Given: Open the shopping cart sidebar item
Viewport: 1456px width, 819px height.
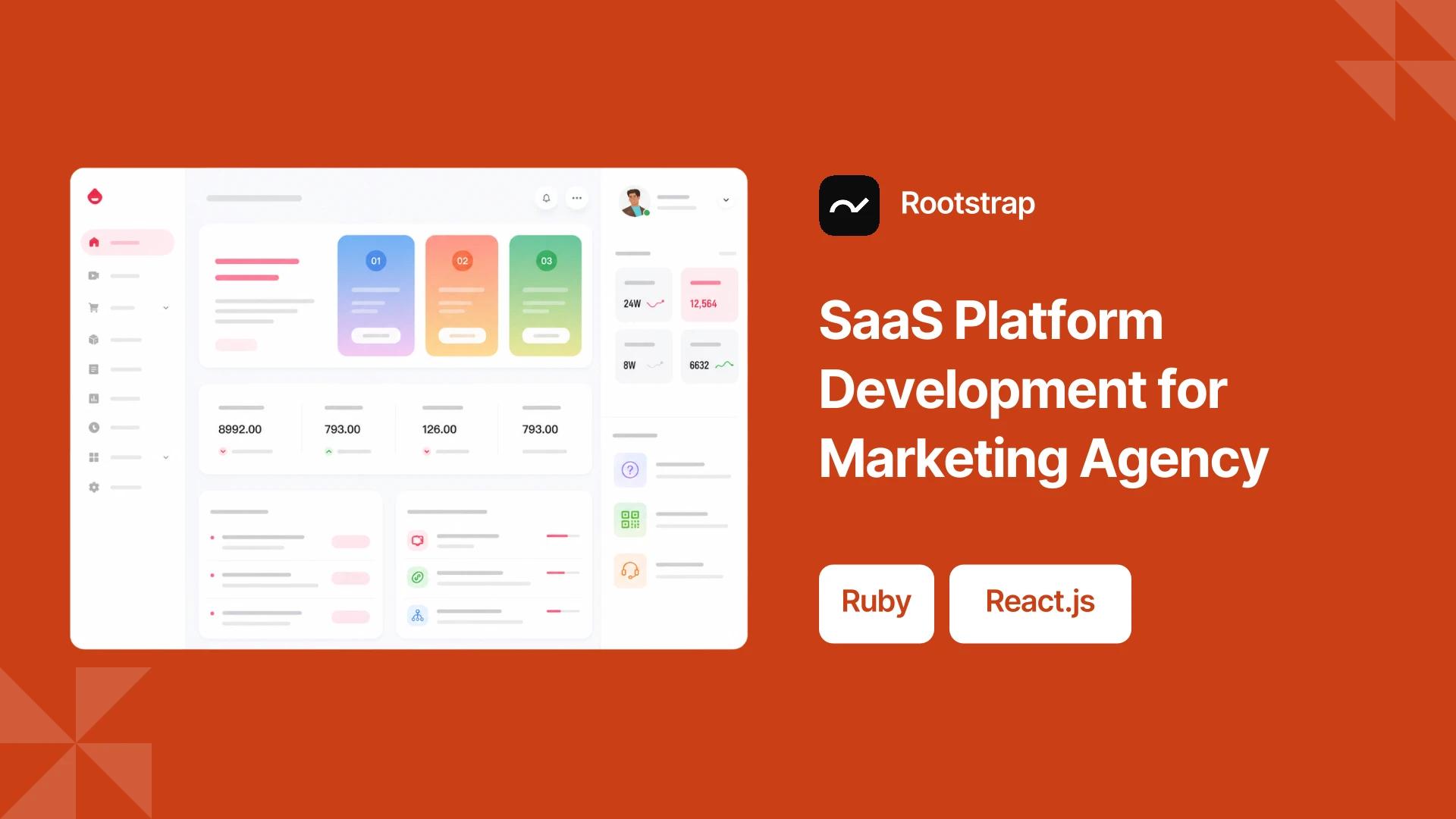Looking at the screenshot, I should click(94, 308).
